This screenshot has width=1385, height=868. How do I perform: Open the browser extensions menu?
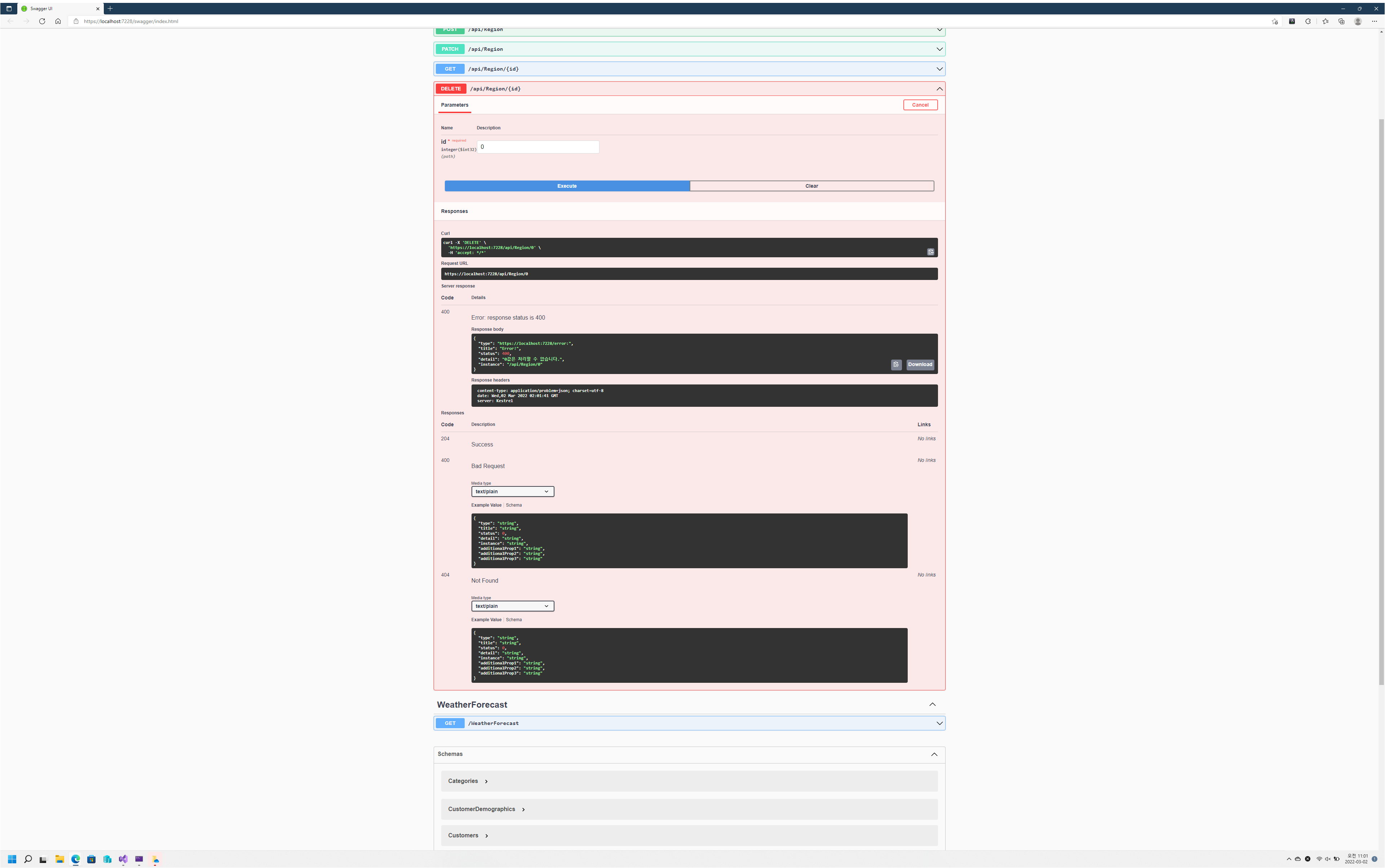(x=1308, y=21)
